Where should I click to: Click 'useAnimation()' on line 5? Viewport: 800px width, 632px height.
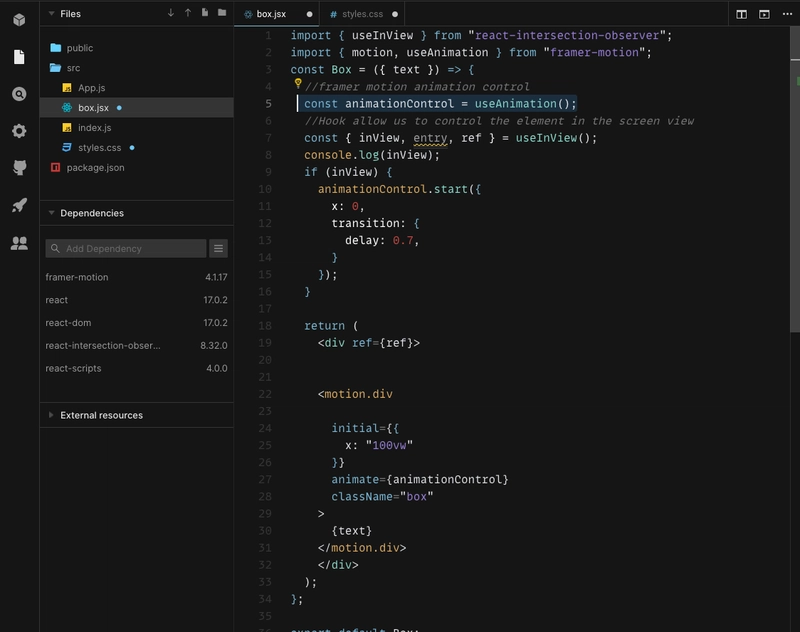point(522,104)
